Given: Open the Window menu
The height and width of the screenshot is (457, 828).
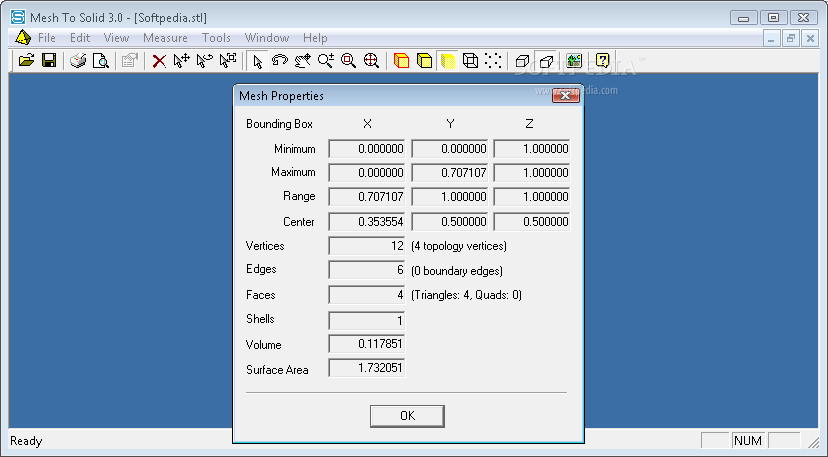Looking at the screenshot, I should coord(267,38).
